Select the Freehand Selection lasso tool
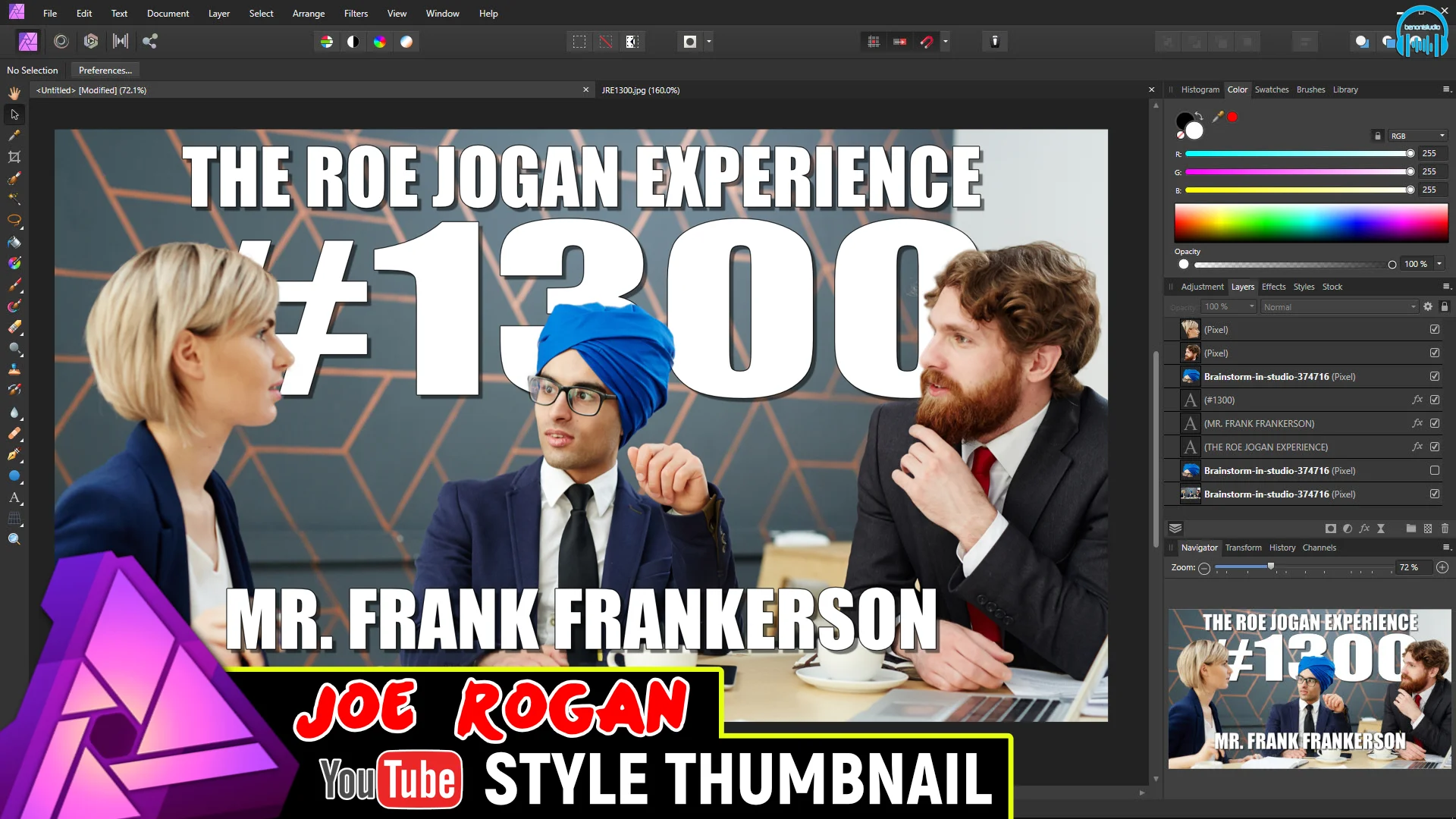 click(14, 221)
